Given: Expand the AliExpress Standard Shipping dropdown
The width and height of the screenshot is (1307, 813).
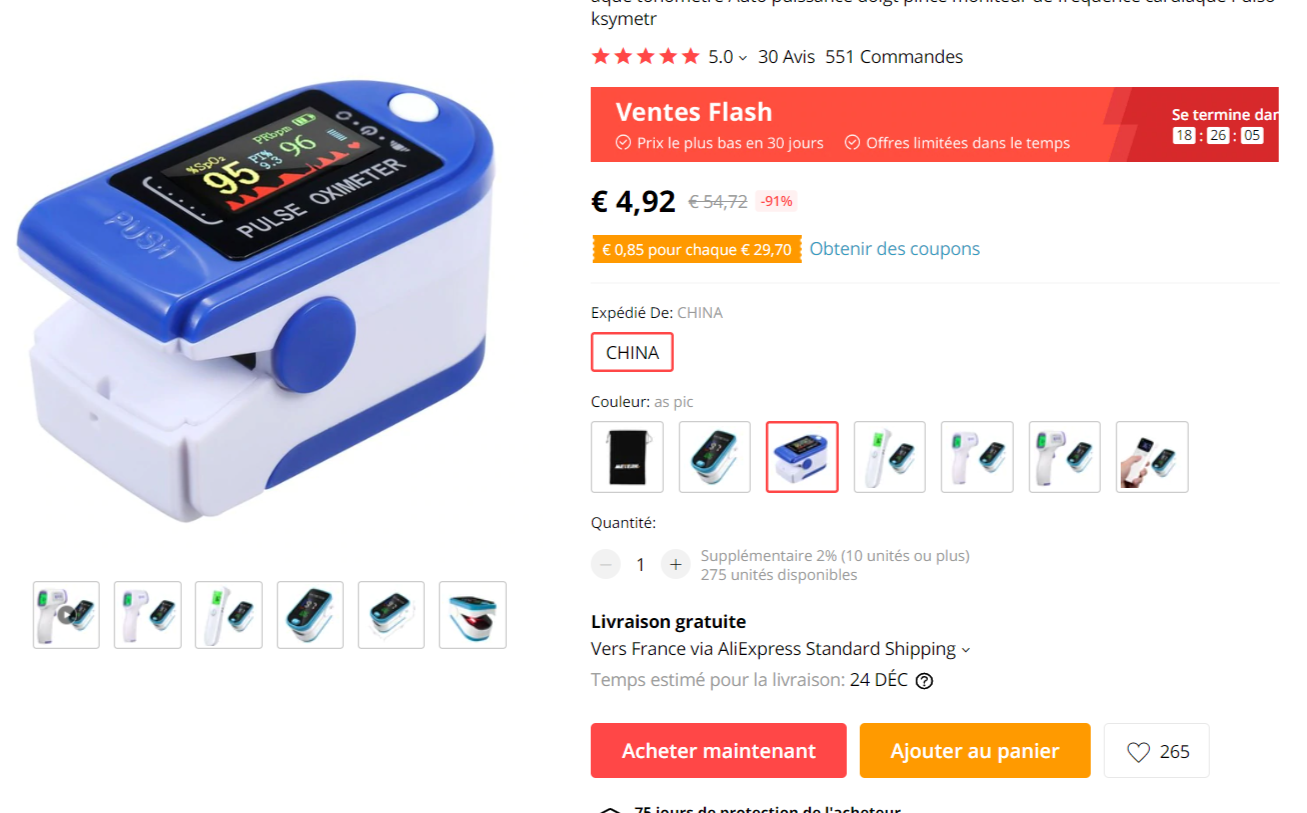Looking at the screenshot, I should pos(966,650).
